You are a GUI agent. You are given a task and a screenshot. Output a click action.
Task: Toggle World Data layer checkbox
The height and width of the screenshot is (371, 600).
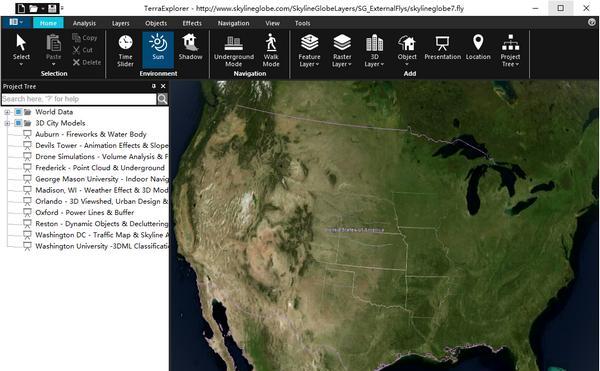click(x=18, y=112)
